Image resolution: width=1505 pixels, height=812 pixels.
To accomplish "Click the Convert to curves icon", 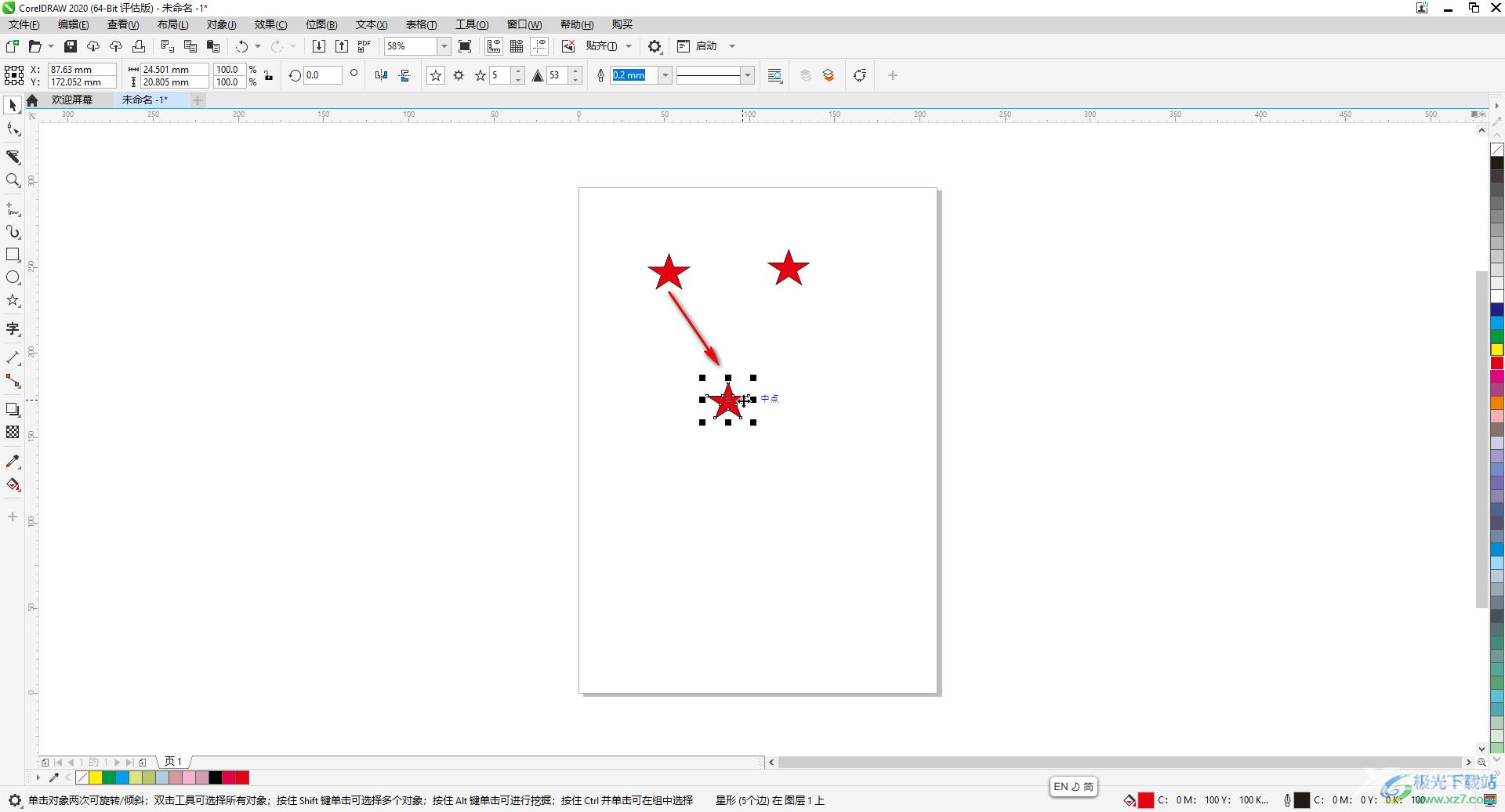I will (x=860, y=75).
